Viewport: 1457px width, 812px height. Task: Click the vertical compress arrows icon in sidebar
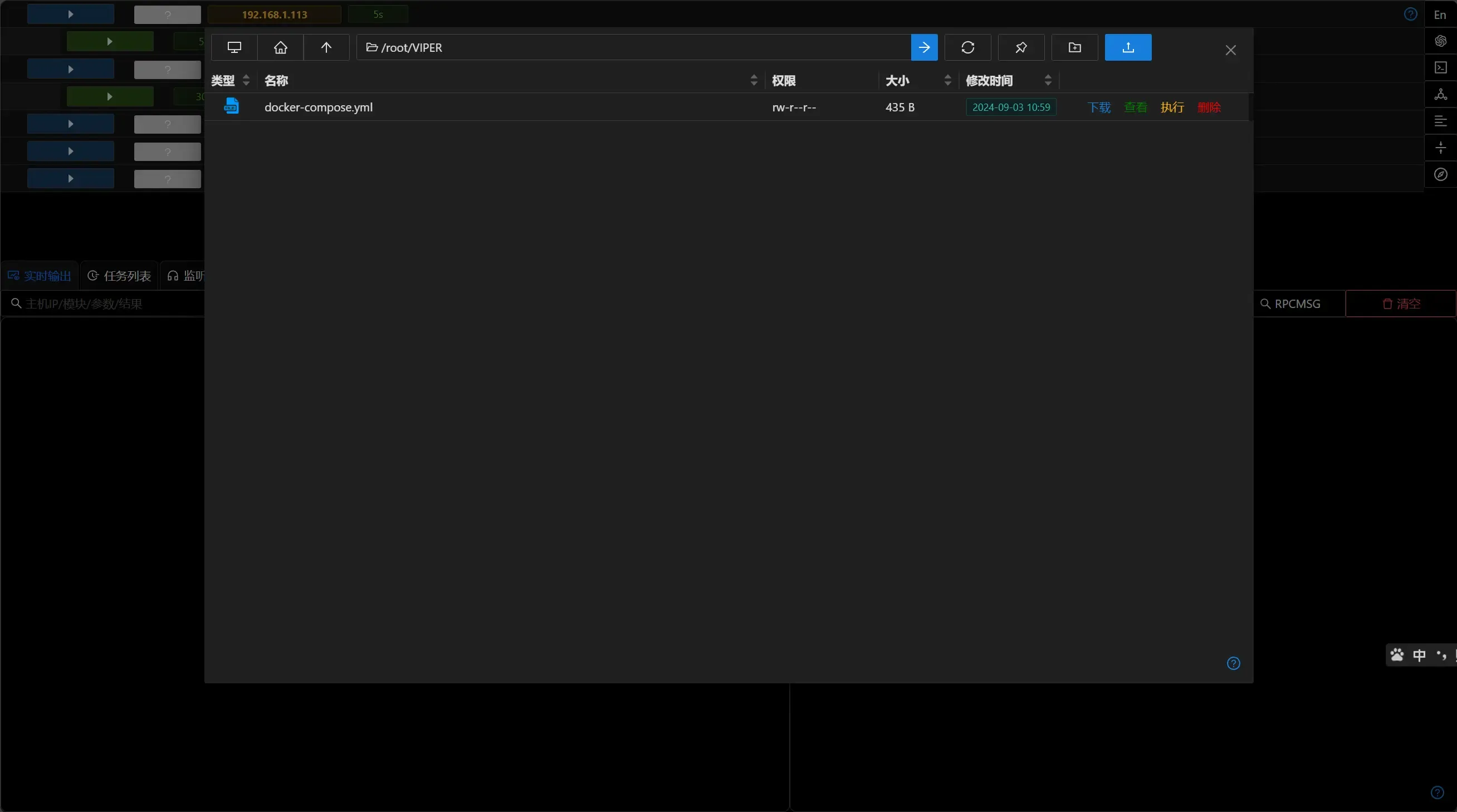pyautogui.click(x=1441, y=148)
